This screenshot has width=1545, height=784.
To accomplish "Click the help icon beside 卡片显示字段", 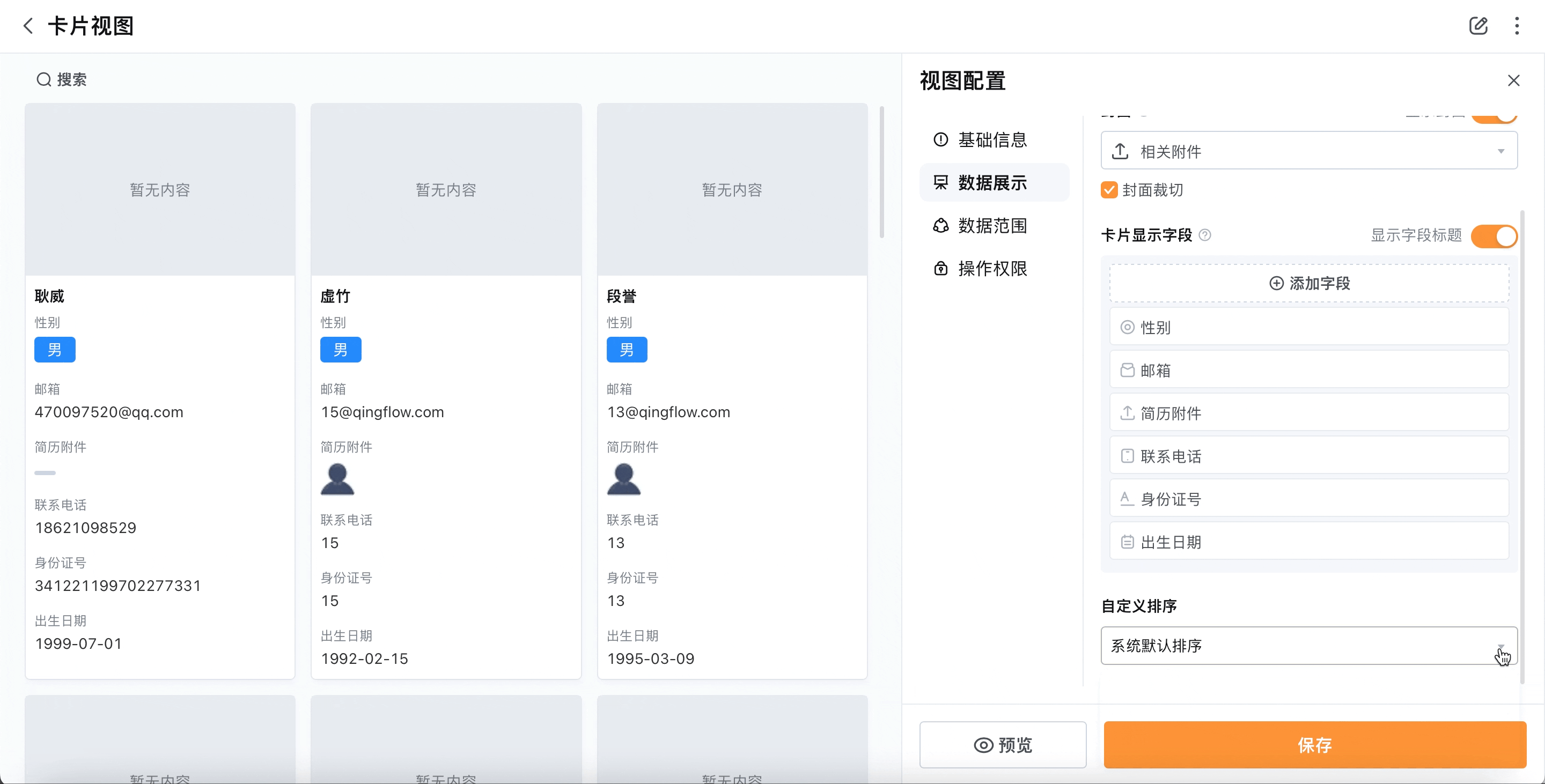I will tap(1204, 235).
